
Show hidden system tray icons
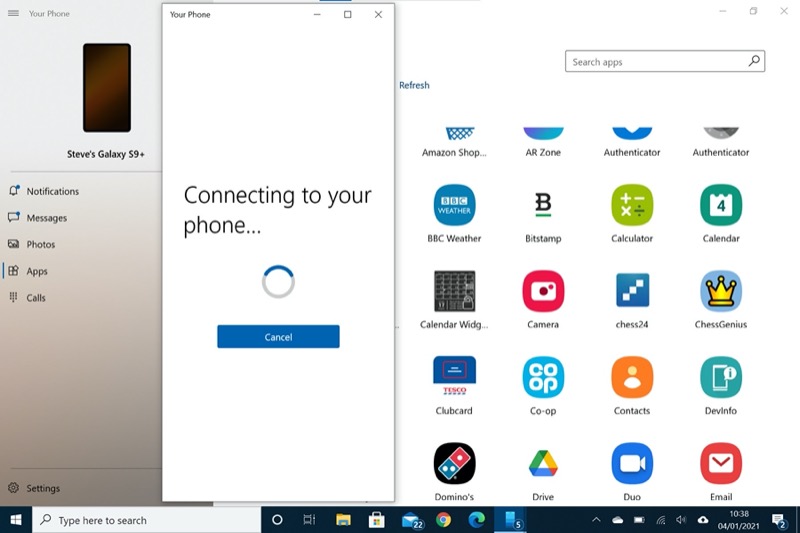point(595,520)
